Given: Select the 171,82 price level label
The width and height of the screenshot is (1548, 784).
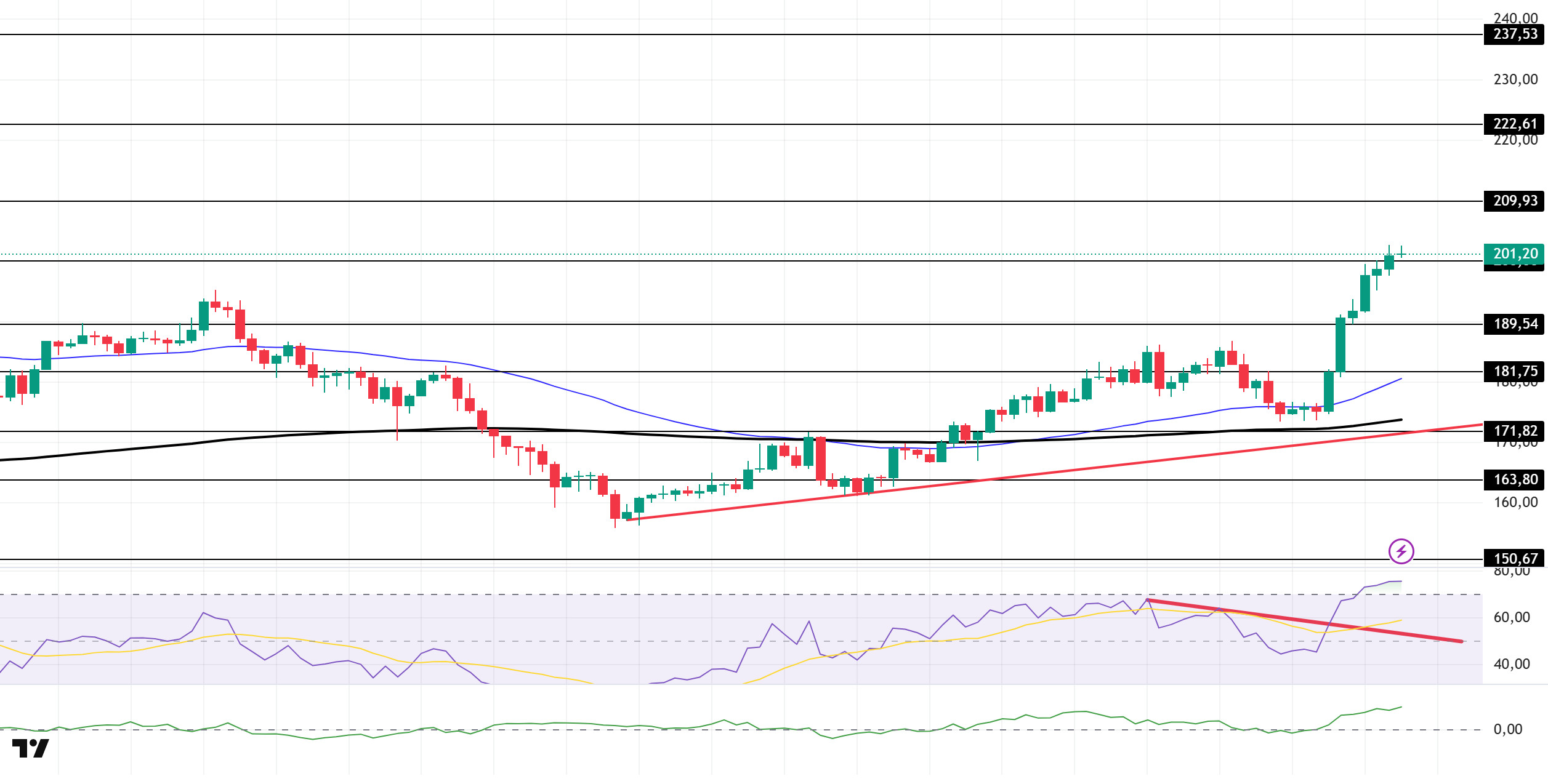Looking at the screenshot, I should coord(1514,431).
